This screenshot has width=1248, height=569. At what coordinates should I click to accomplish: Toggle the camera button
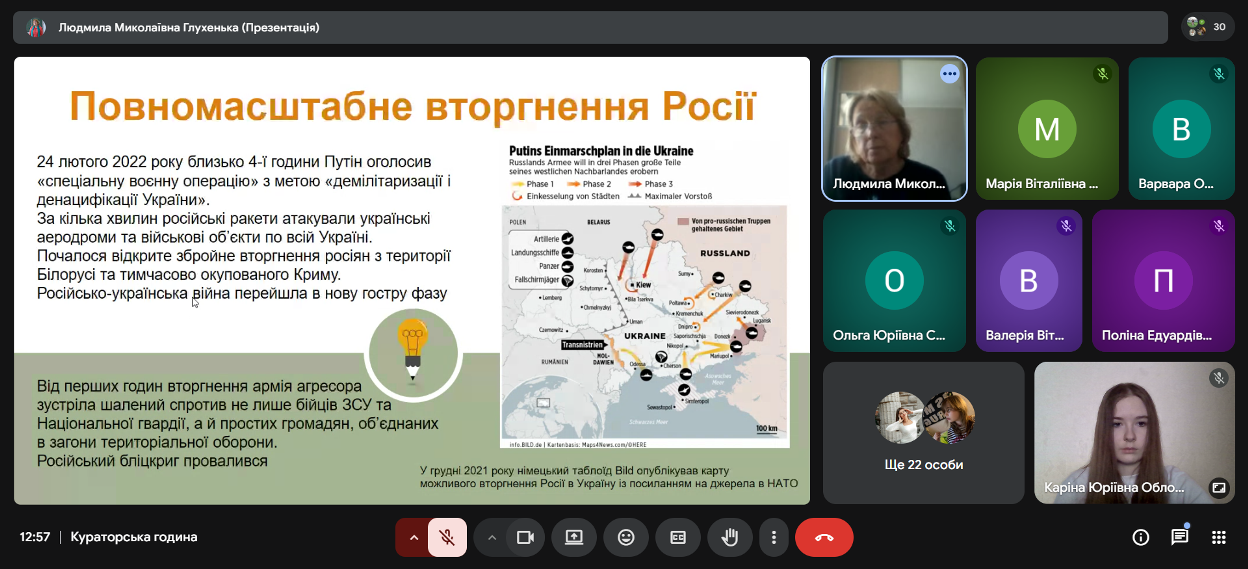tap(525, 537)
